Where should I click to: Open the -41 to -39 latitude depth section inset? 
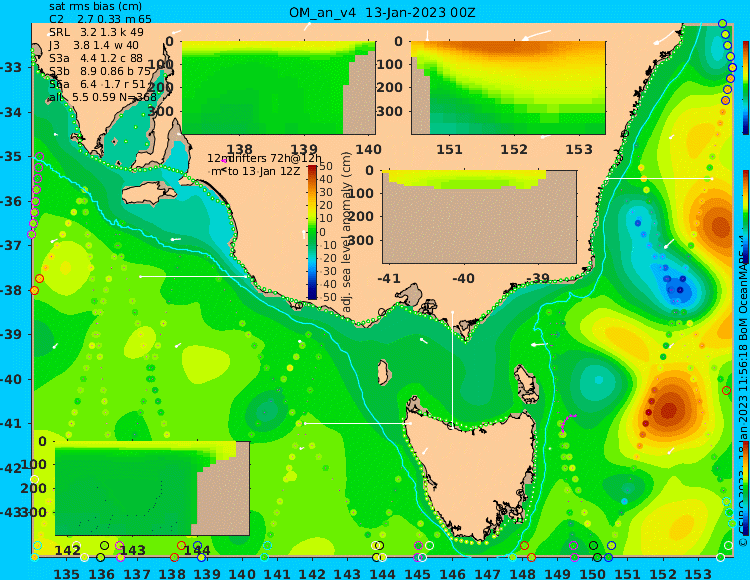pos(479,217)
